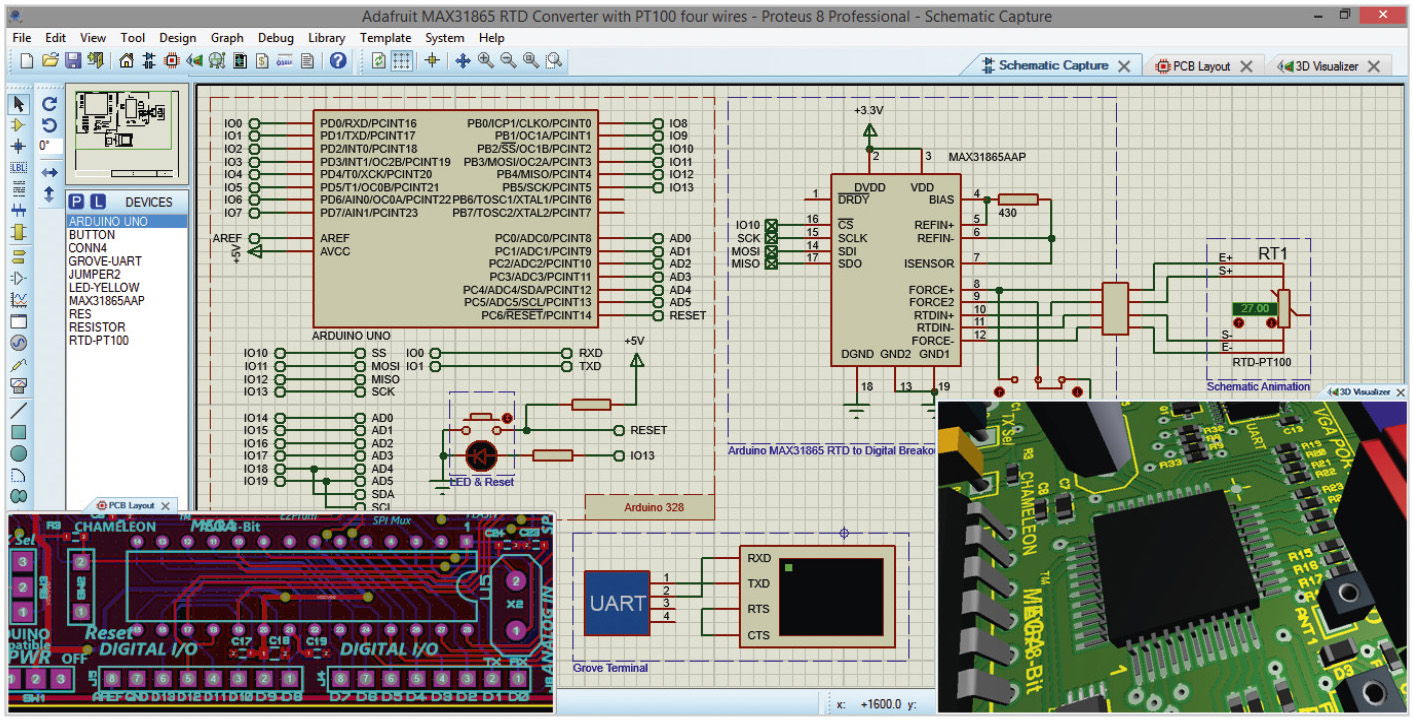
Task: Zoom to view the entire sheet
Action: 530,60
